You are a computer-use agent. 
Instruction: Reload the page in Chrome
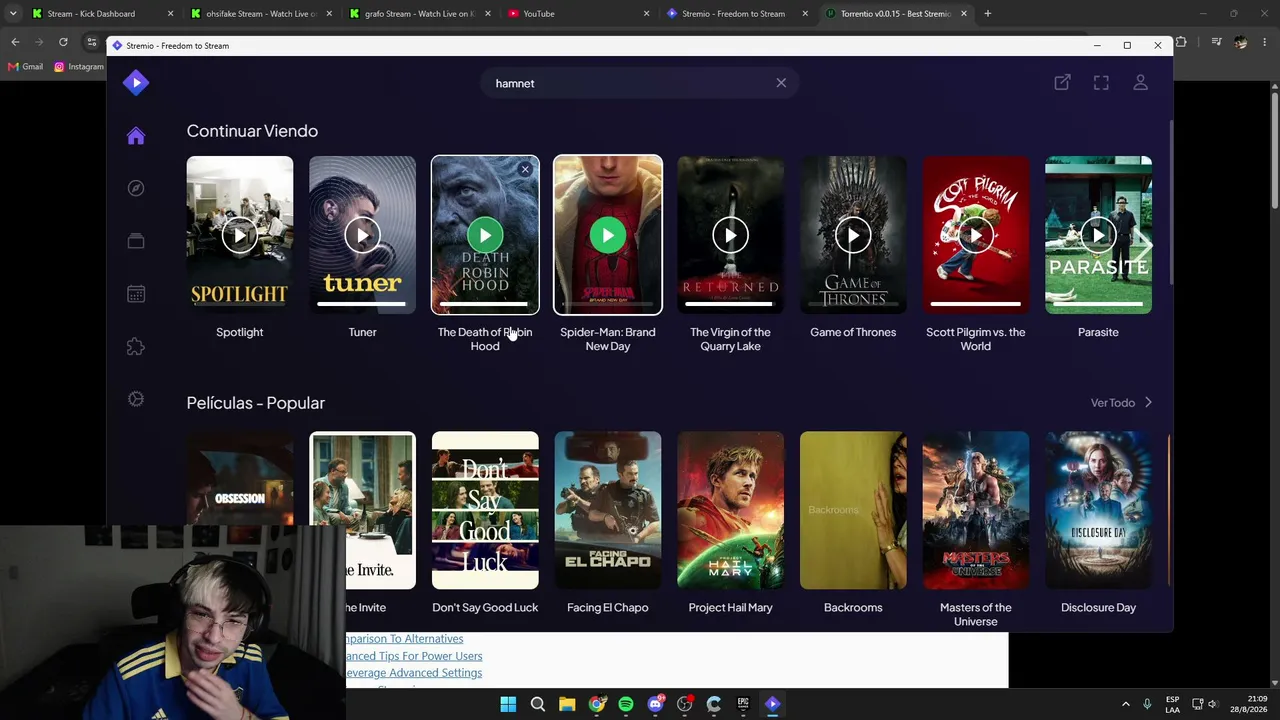[x=63, y=42]
